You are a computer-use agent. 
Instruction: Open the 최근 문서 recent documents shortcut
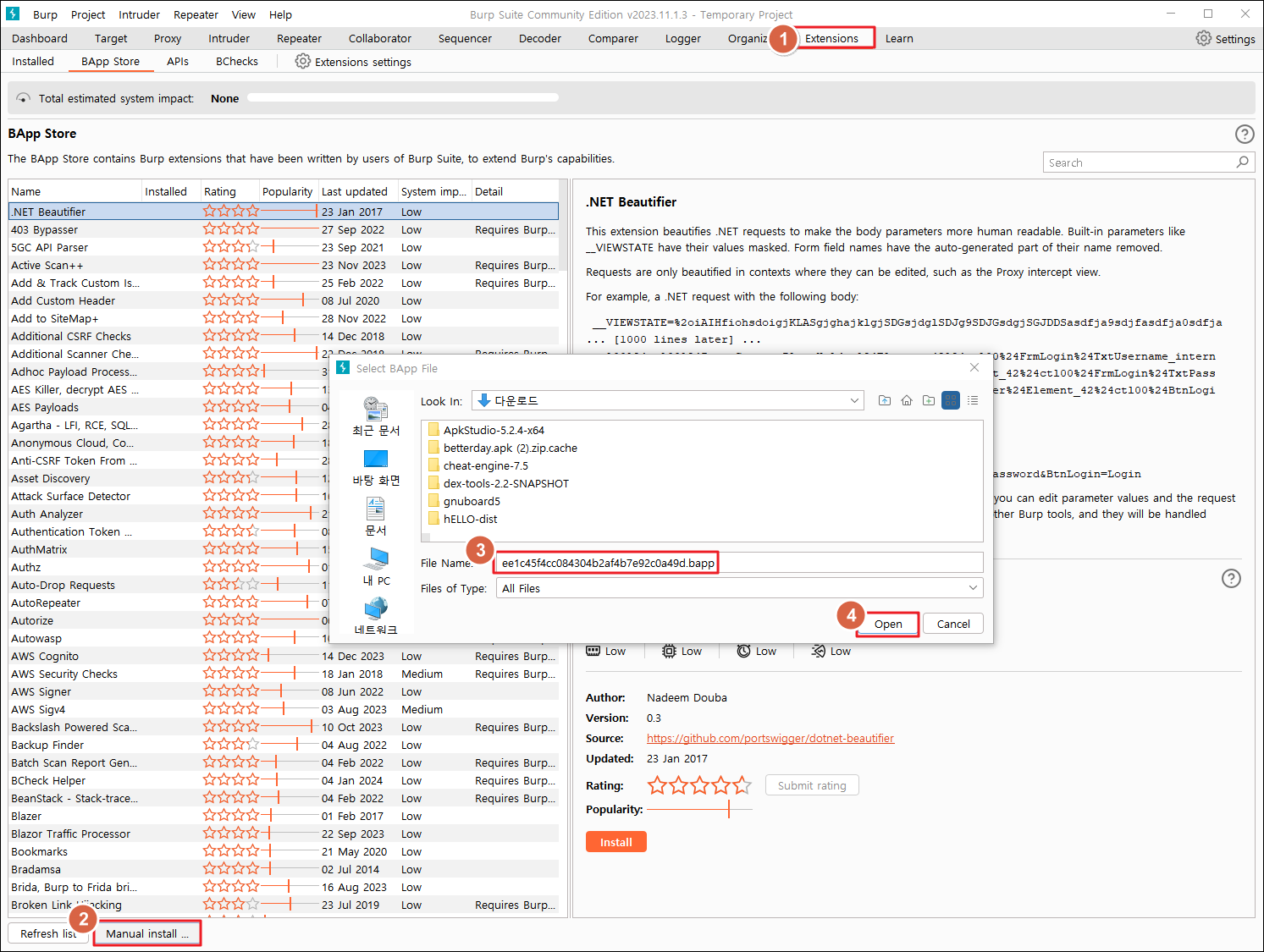click(x=376, y=416)
